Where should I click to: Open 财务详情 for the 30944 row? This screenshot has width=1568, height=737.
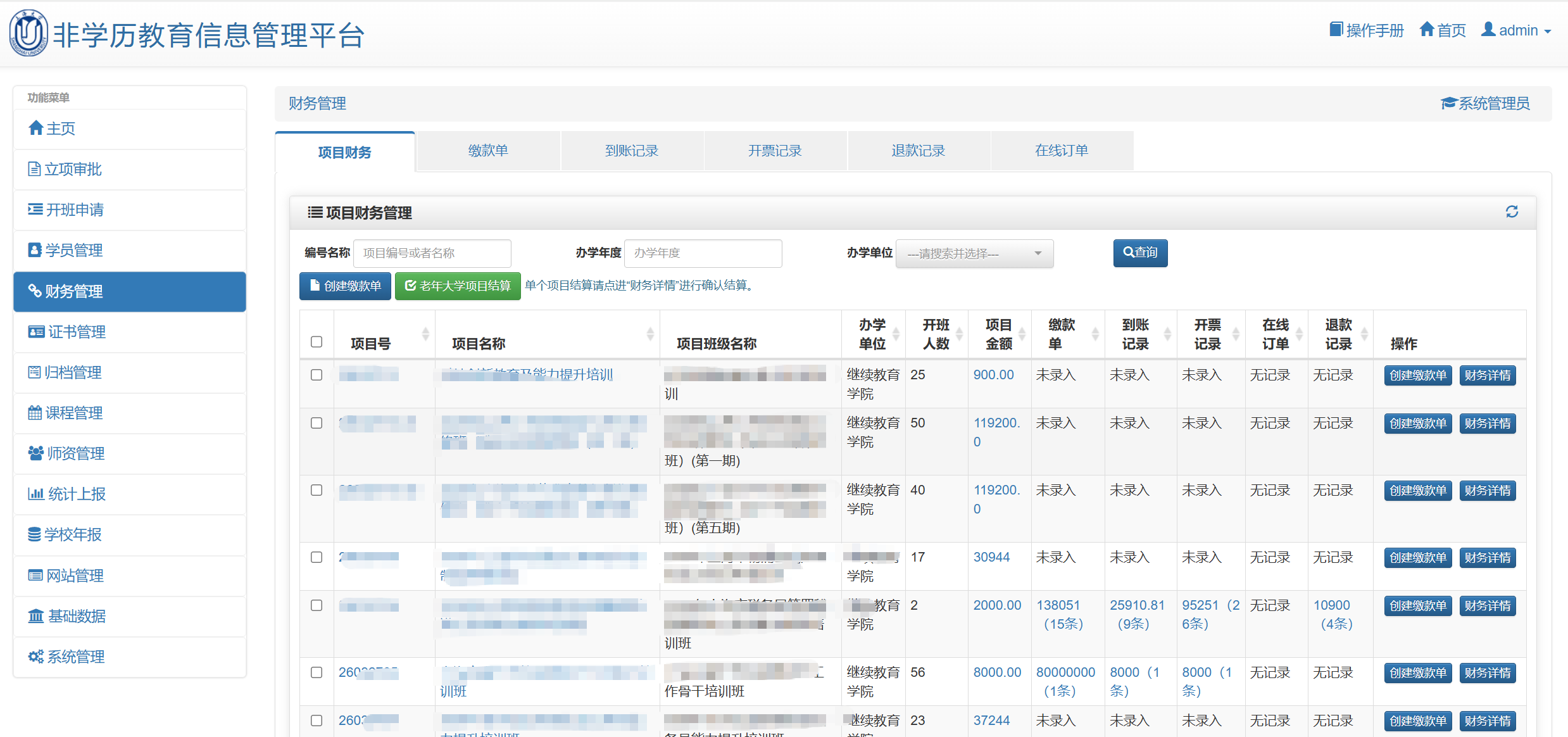tap(1487, 558)
